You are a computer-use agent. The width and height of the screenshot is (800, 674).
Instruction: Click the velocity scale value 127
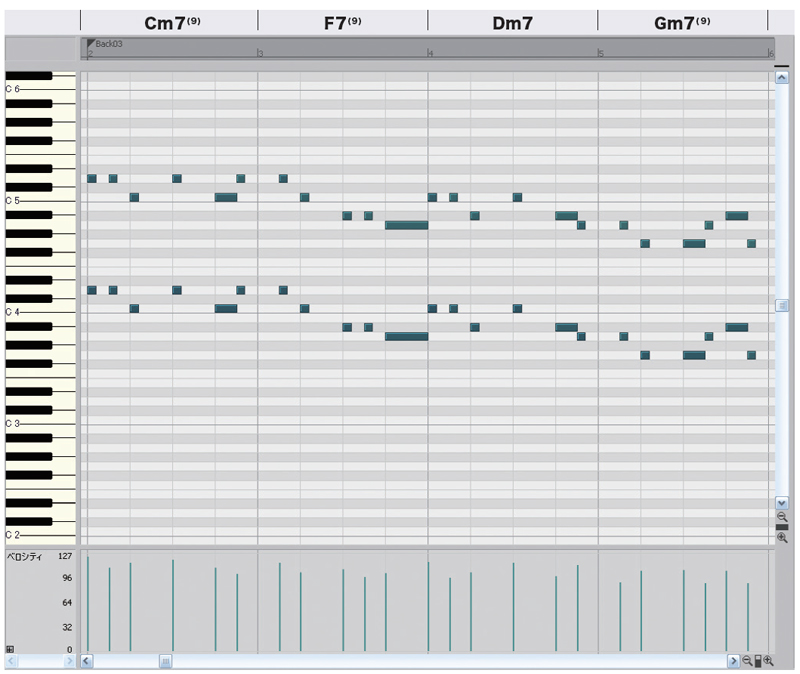click(65, 556)
